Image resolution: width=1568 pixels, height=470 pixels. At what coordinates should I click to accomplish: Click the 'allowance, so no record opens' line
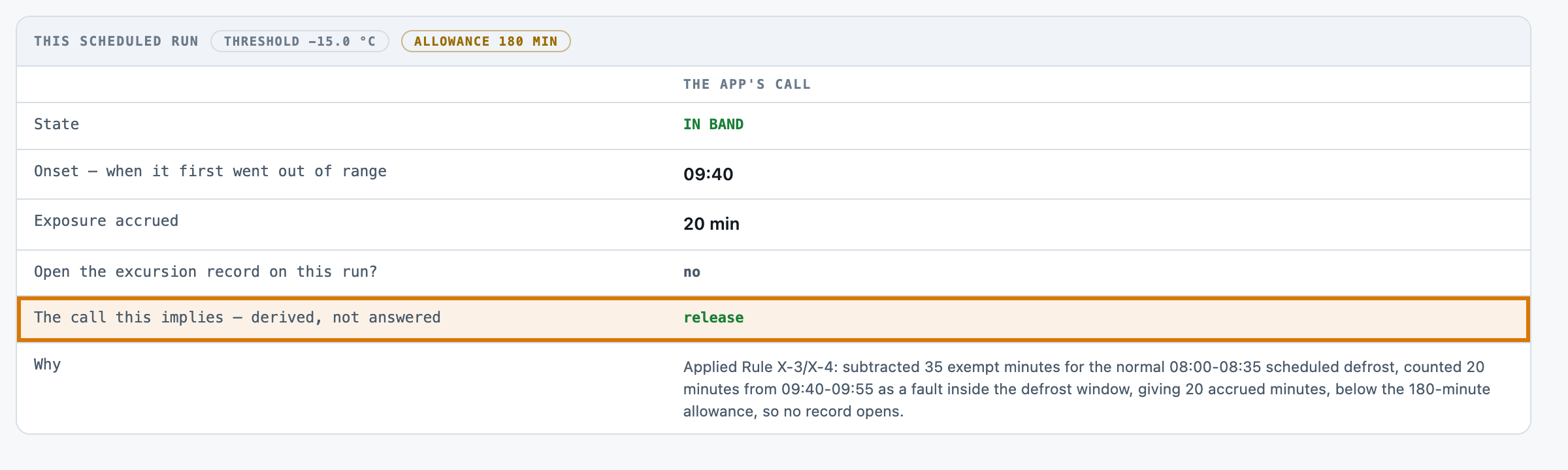[x=793, y=411]
